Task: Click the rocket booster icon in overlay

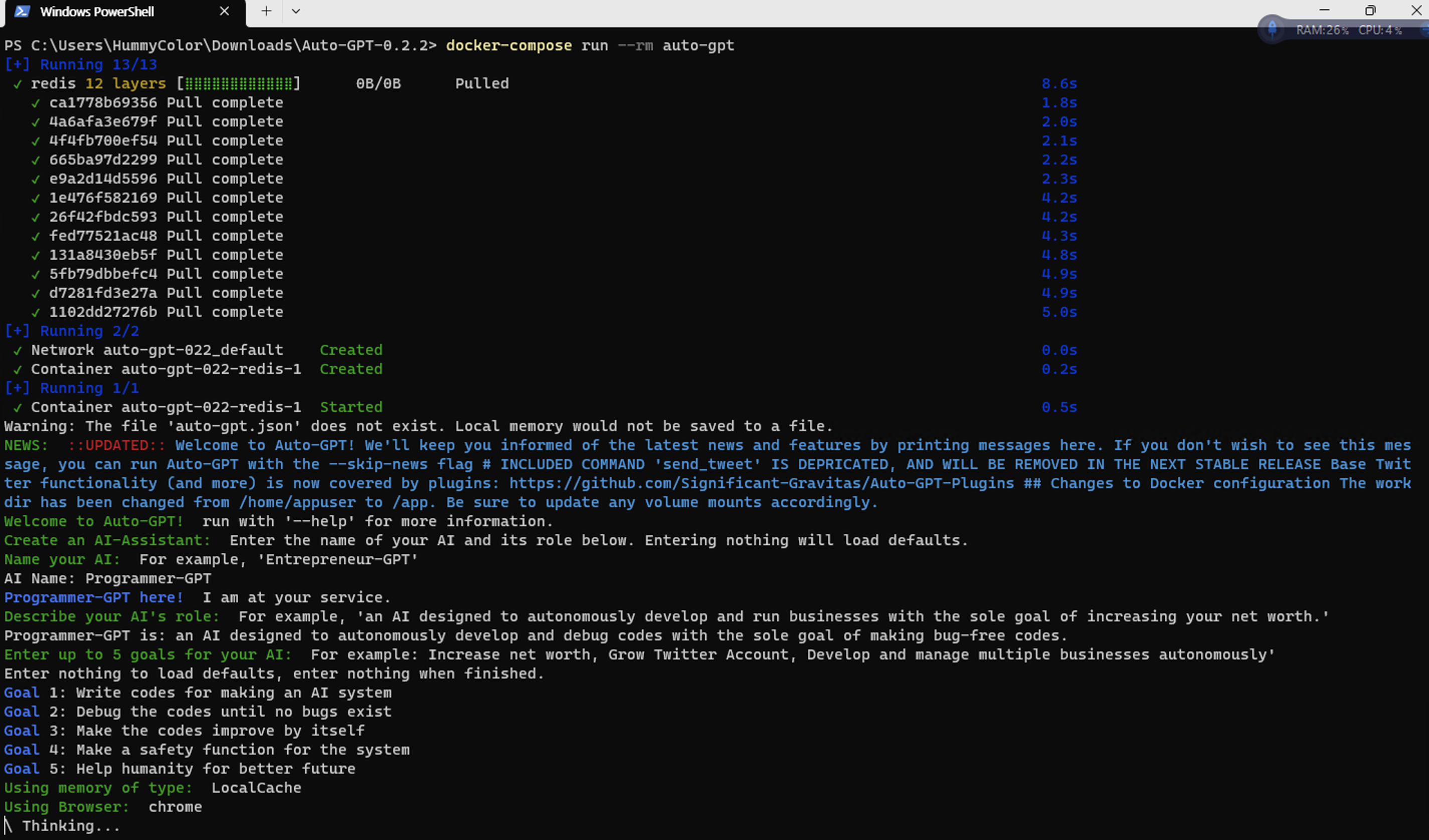Action: click(x=1272, y=29)
